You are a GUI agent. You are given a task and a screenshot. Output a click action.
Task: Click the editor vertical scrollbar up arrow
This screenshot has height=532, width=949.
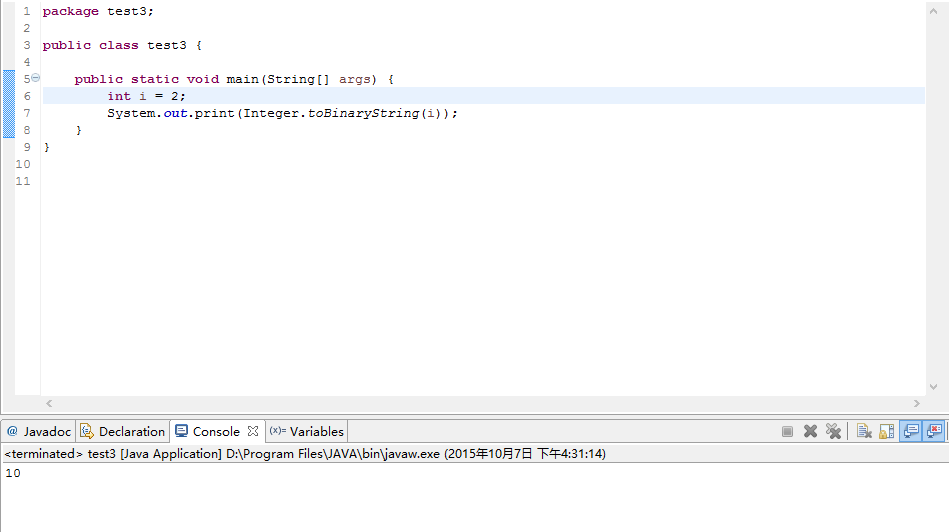pos(933,11)
